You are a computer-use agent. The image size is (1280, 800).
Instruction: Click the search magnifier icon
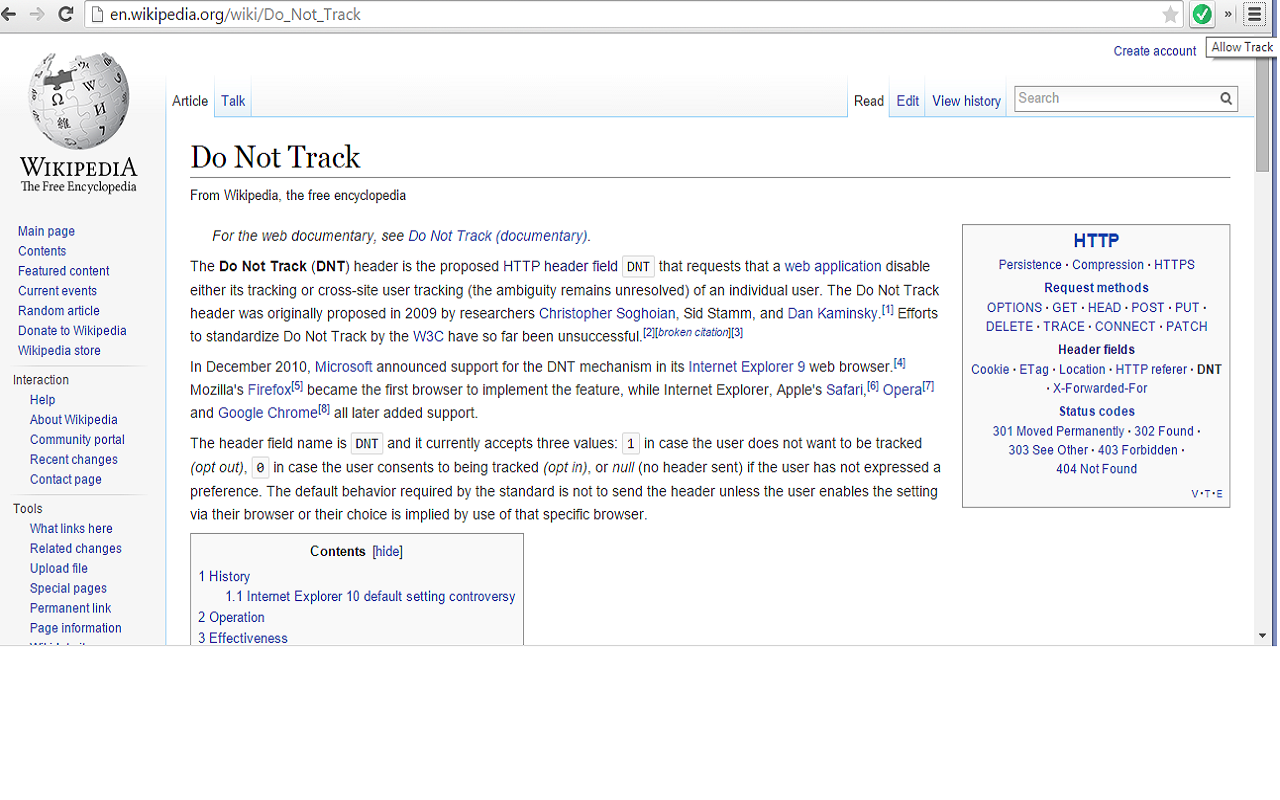point(1226,98)
